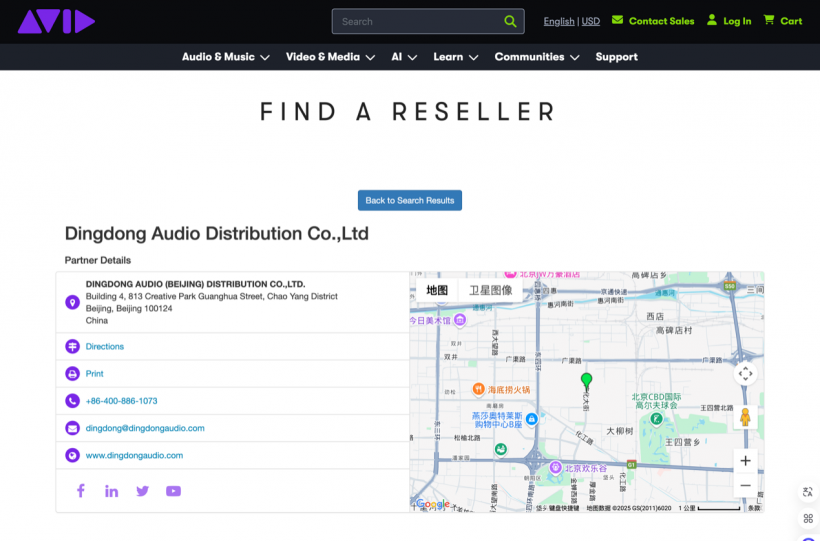Open the Print link
Viewport: 820px width, 541px height.
95,374
